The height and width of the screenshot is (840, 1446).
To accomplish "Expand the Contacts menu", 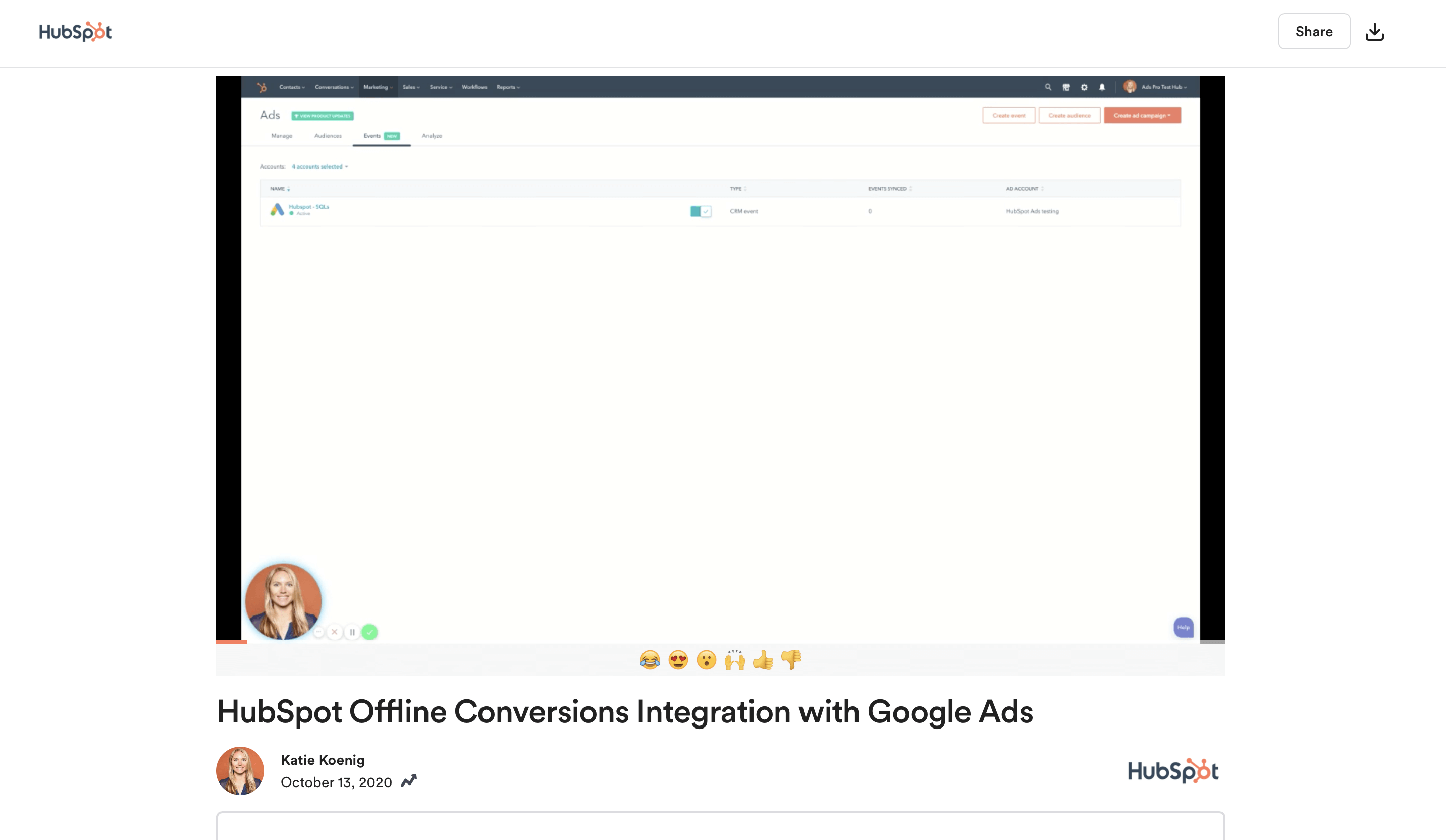I will (x=292, y=87).
